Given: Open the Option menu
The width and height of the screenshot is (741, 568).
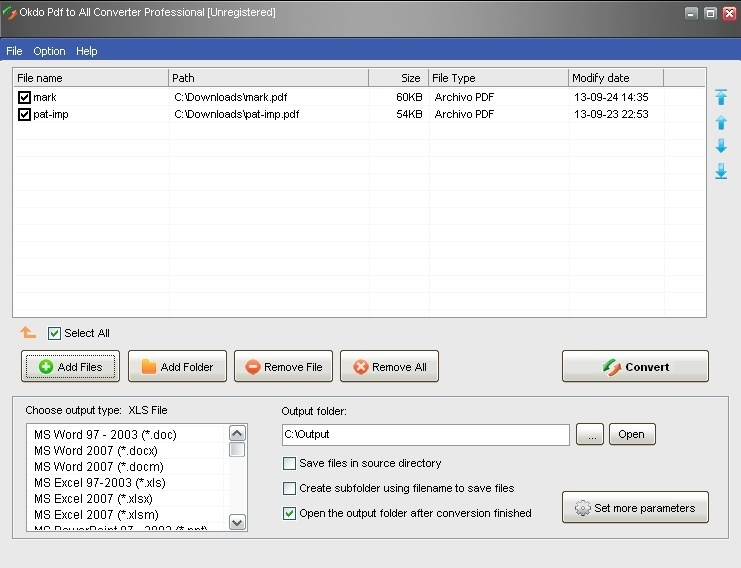Looking at the screenshot, I should coord(49,51).
